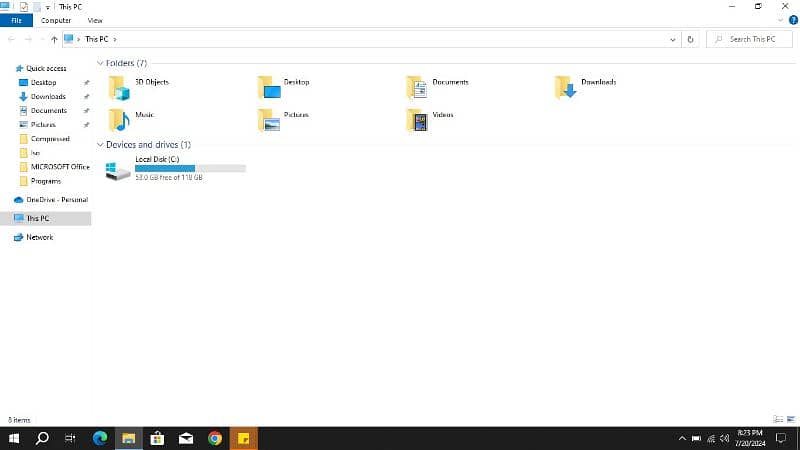800x450 pixels.
Task: Open the Videos folder
Action: coord(418,120)
